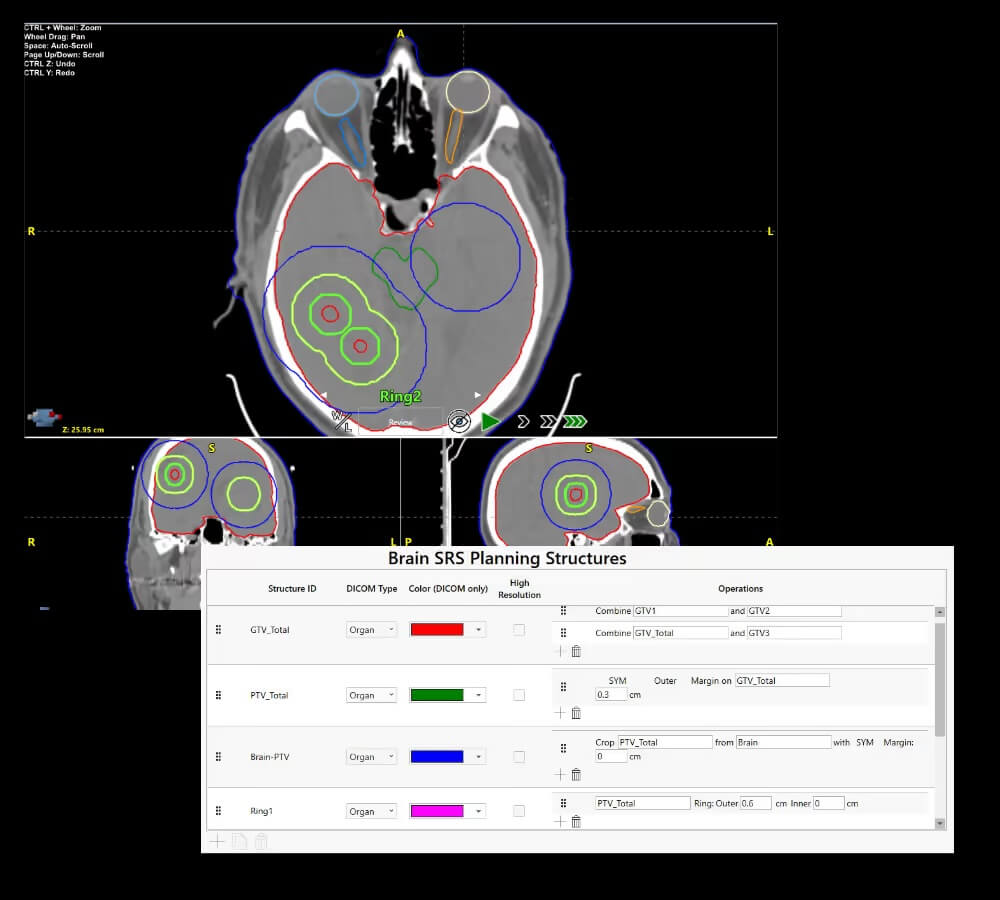Viewport: 1000px width, 900px height.
Task: Enable High Resolution for GTV_Total
Action: 519,630
